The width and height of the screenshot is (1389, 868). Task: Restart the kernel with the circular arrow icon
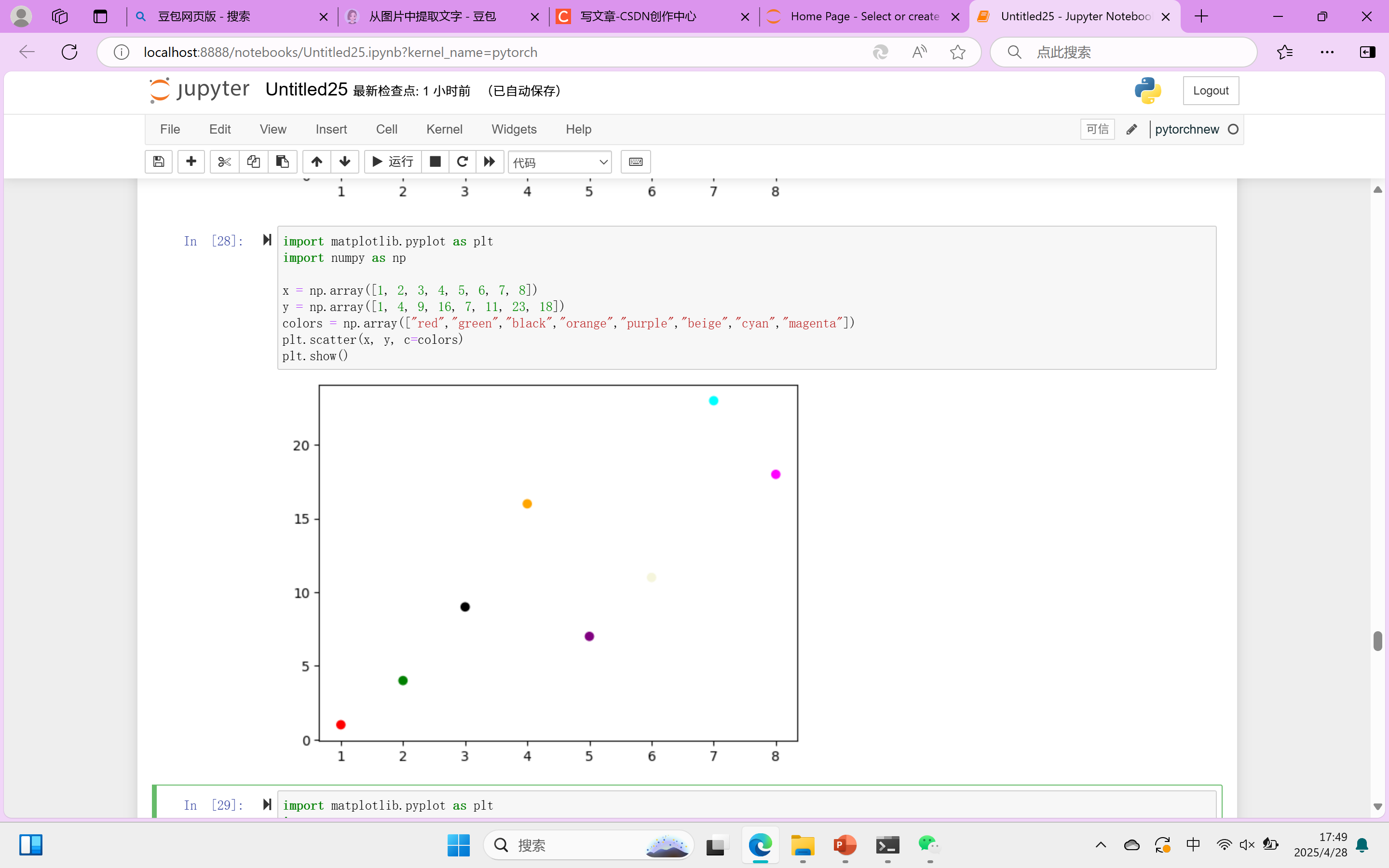(x=462, y=162)
